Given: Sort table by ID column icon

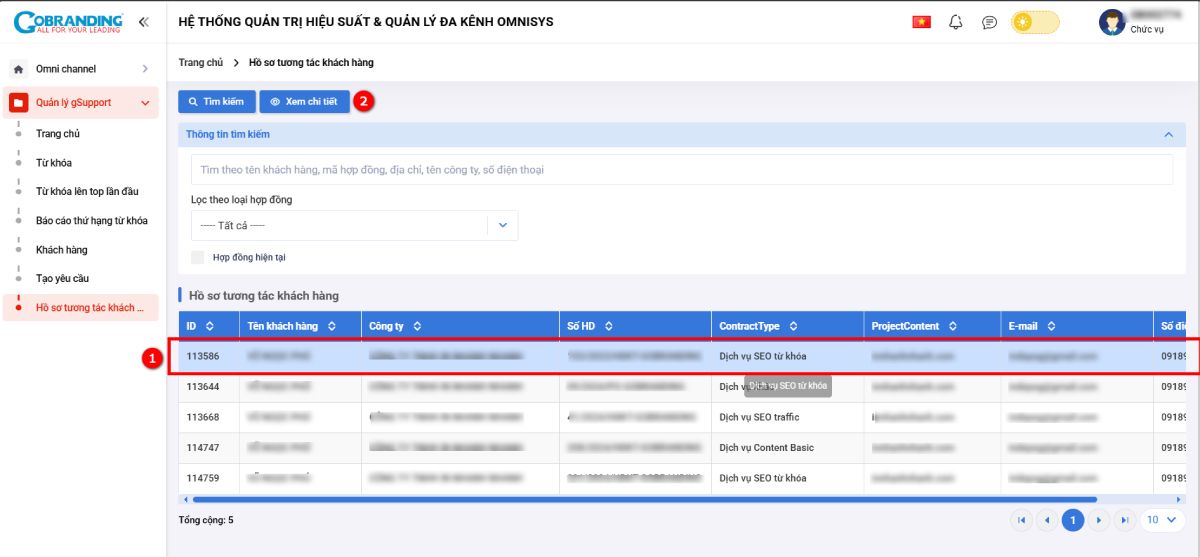Looking at the screenshot, I should point(210,326).
